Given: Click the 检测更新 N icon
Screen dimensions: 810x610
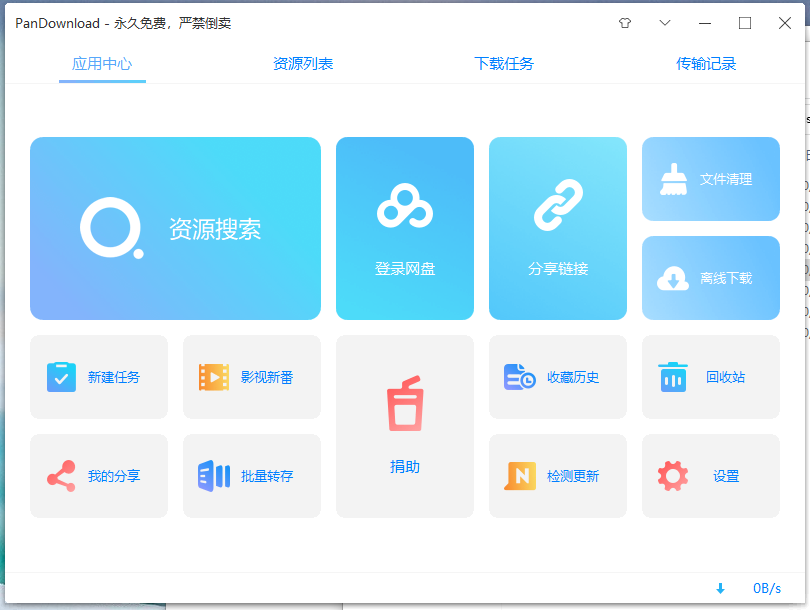Looking at the screenshot, I should pos(520,476).
